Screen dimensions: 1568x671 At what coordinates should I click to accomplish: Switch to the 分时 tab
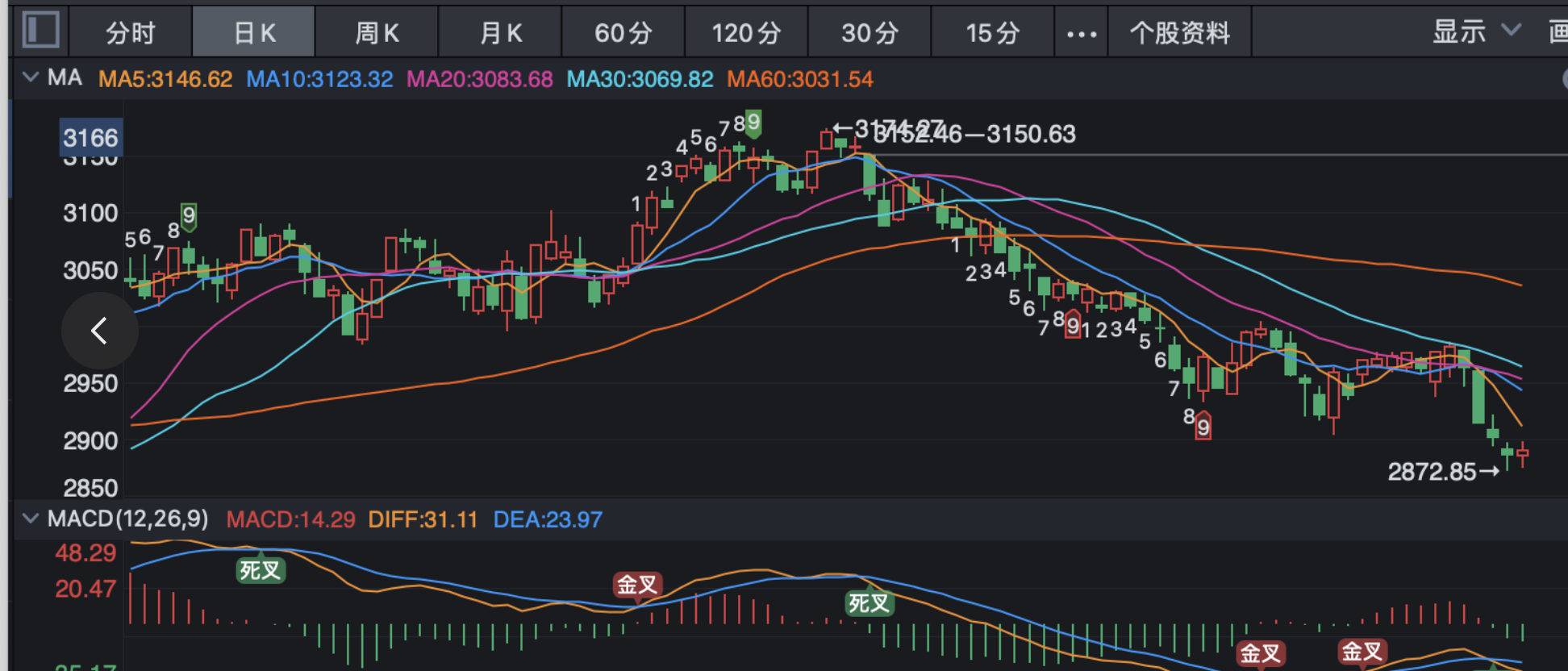click(x=131, y=32)
